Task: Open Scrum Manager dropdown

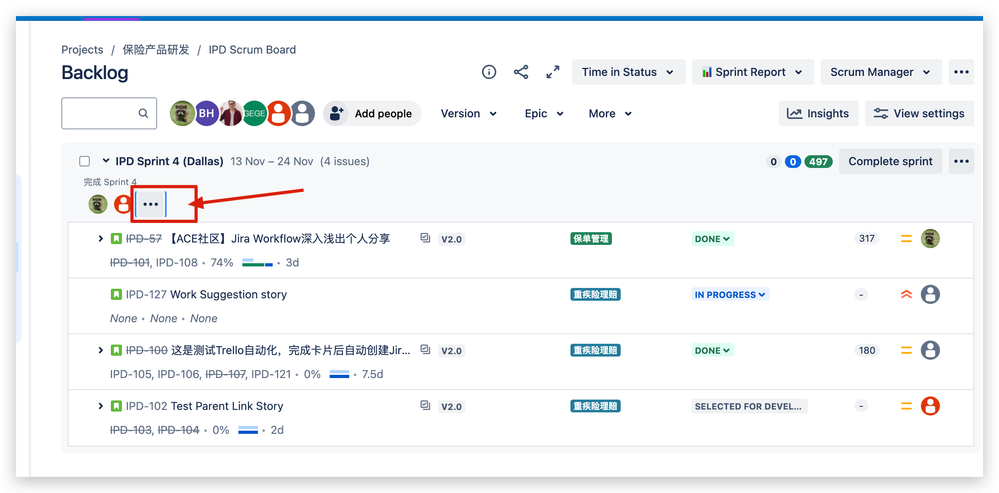Action: click(x=881, y=72)
